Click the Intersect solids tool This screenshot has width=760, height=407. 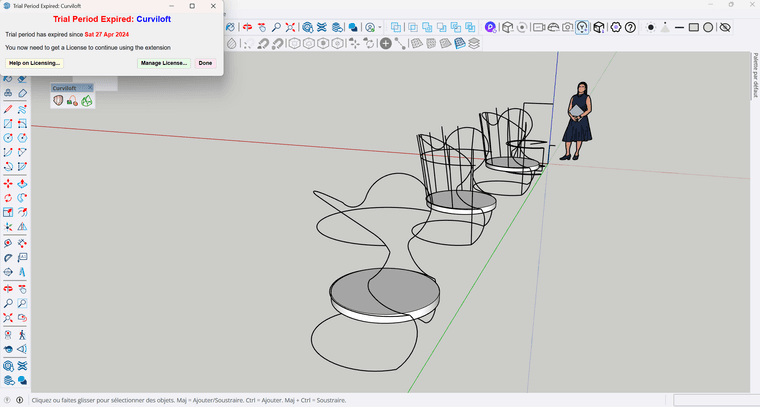[x=413, y=27]
